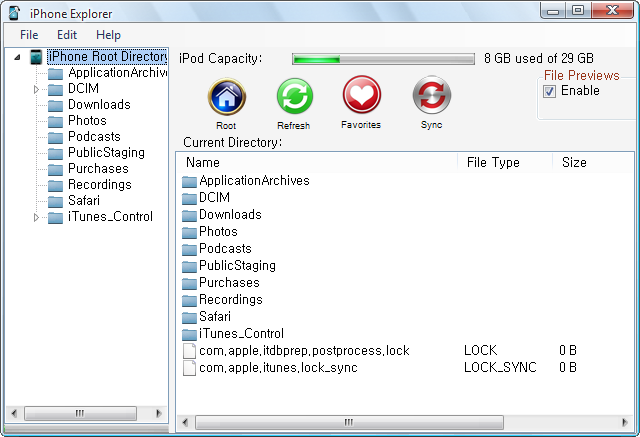Click the file list scroll-left arrow
The width and height of the screenshot is (640, 437).
tap(185, 422)
